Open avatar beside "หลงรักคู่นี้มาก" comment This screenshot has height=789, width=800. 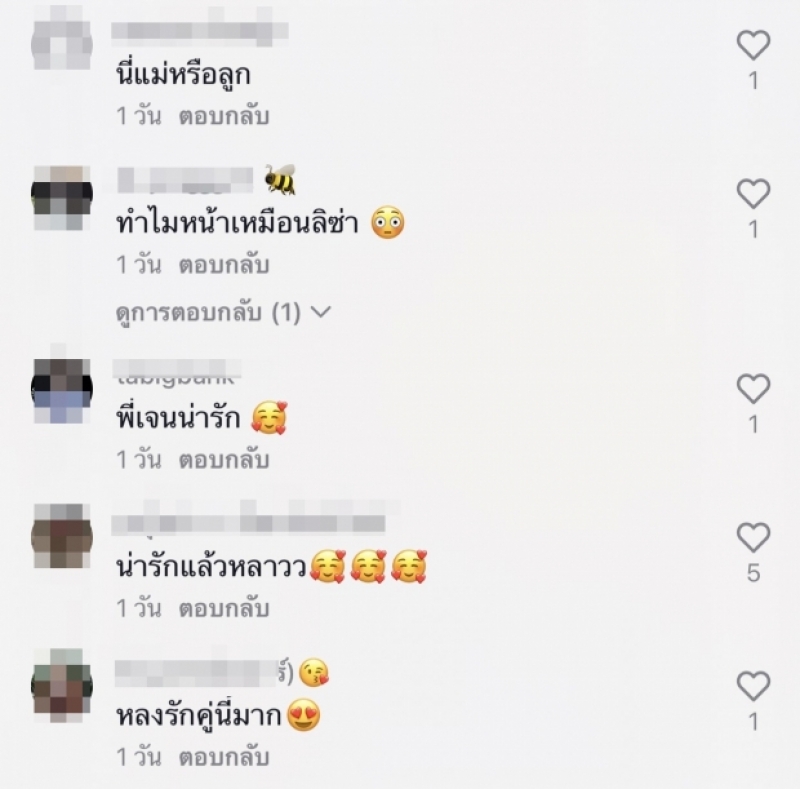(62, 685)
